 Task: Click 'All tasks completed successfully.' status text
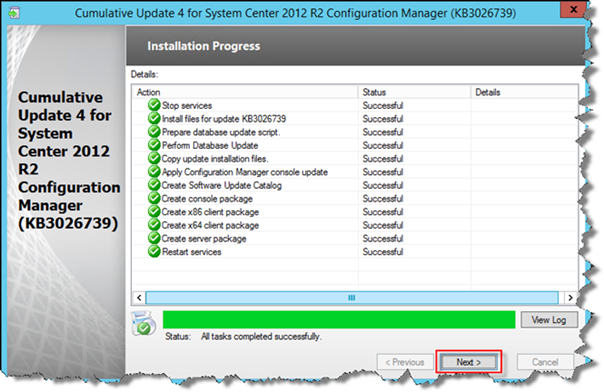(x=261, y=336)
